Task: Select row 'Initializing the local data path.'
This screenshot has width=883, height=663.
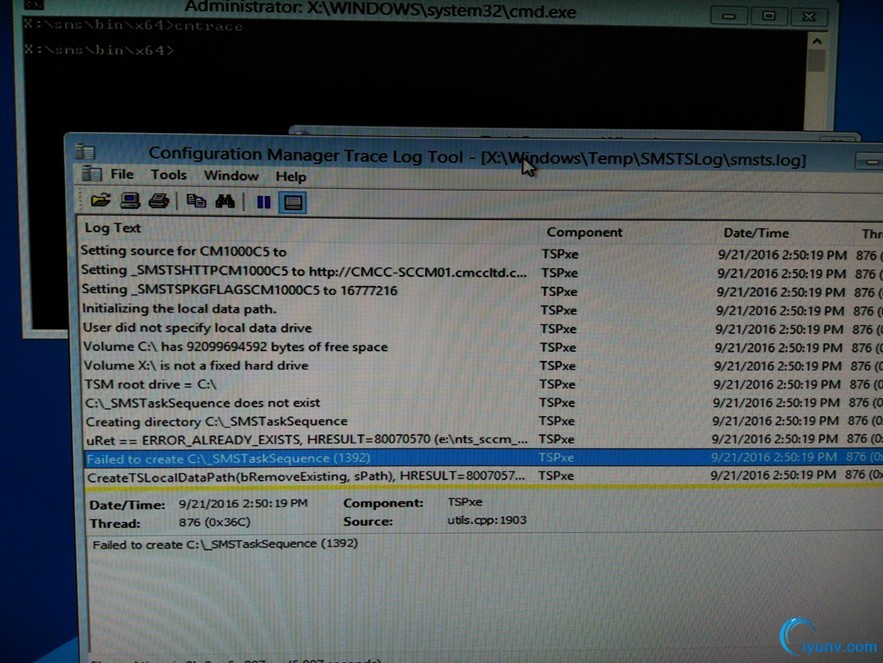Action: 480,309
